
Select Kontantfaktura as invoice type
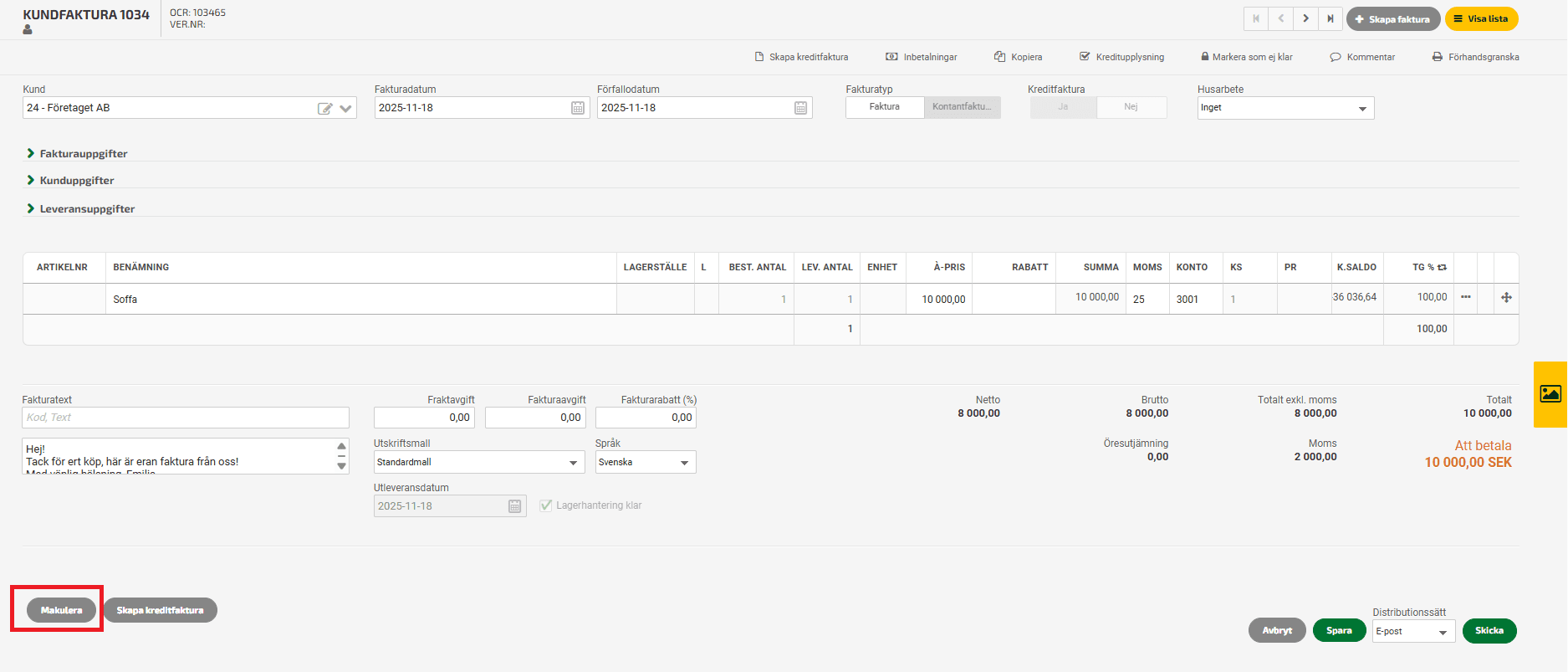[962, 107]
